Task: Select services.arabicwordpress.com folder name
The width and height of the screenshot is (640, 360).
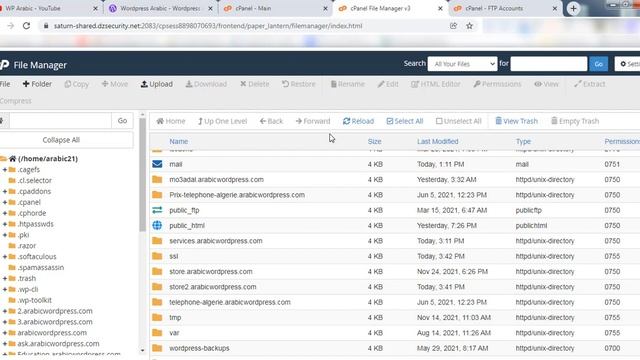Action: pyautogui.click(x=216, y=241)
